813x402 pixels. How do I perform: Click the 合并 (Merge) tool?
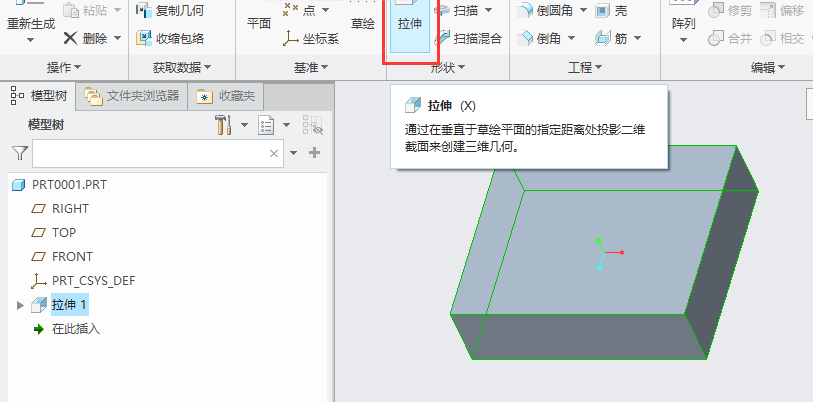[730, 38]
